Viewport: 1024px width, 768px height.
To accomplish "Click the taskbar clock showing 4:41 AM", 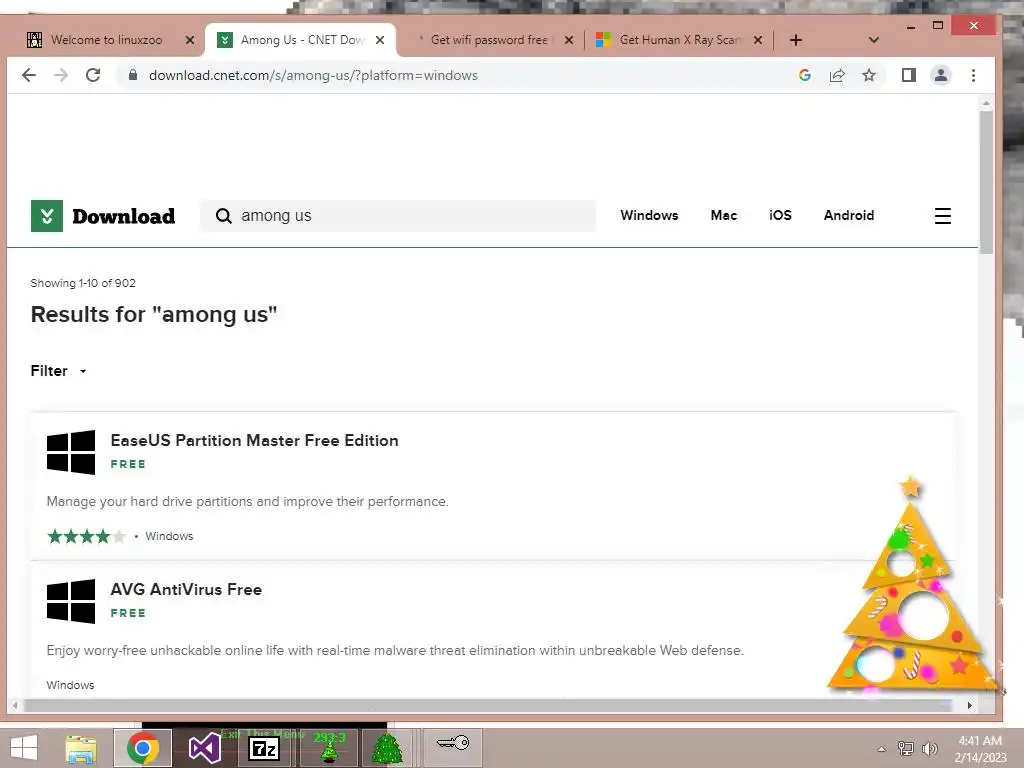I will (980, 749).
